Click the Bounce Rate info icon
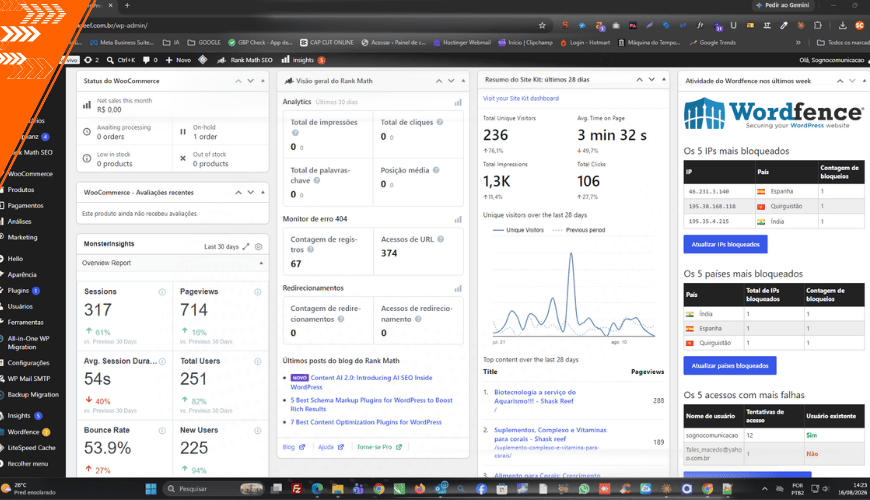870x500 pixels. pyautogui.click(x=162, y=430)
